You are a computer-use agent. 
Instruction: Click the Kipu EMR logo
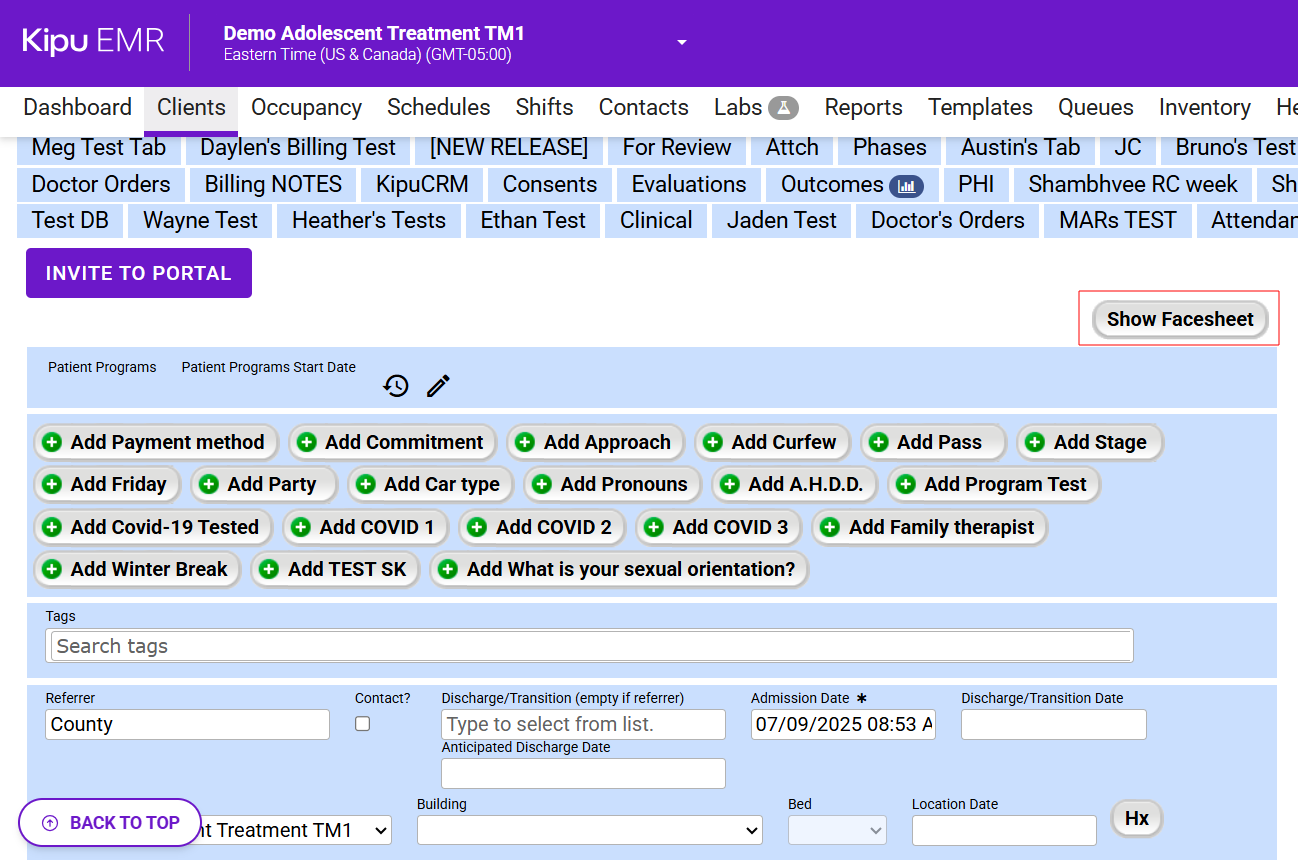pyautogui.click(x=93, y=41)
